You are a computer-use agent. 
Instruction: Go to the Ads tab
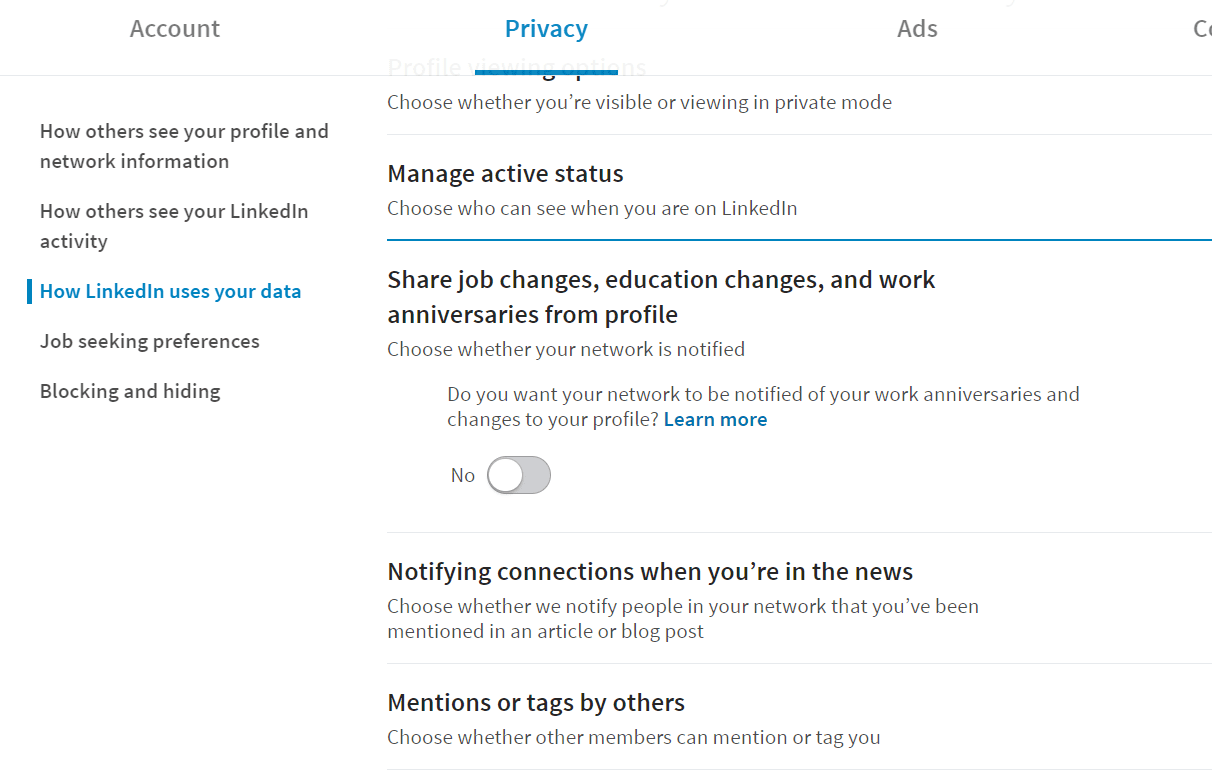pos(917,29)
